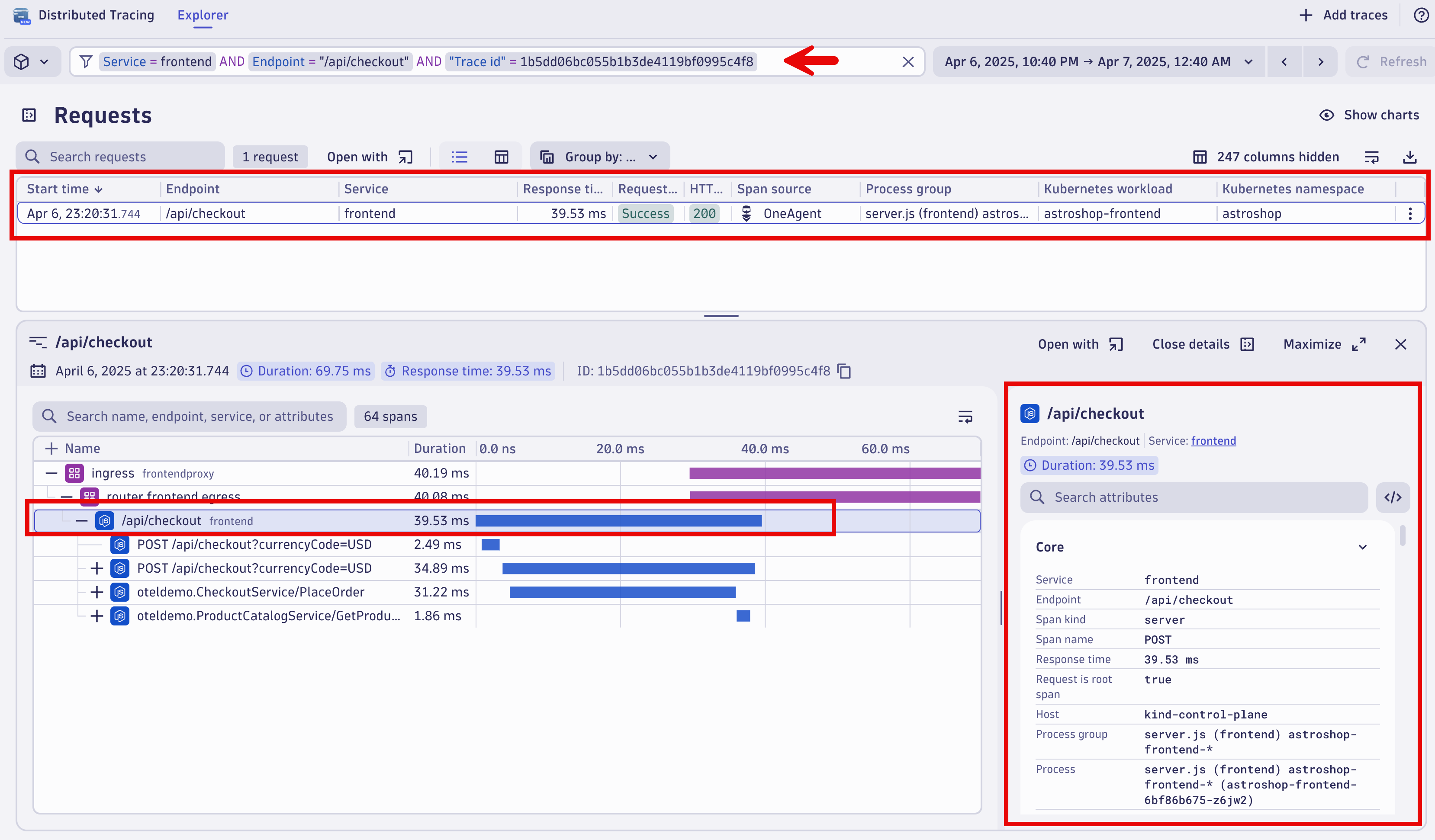1435x840 pixels.
Task: Download the requests table data
Action: point(1410,157)
